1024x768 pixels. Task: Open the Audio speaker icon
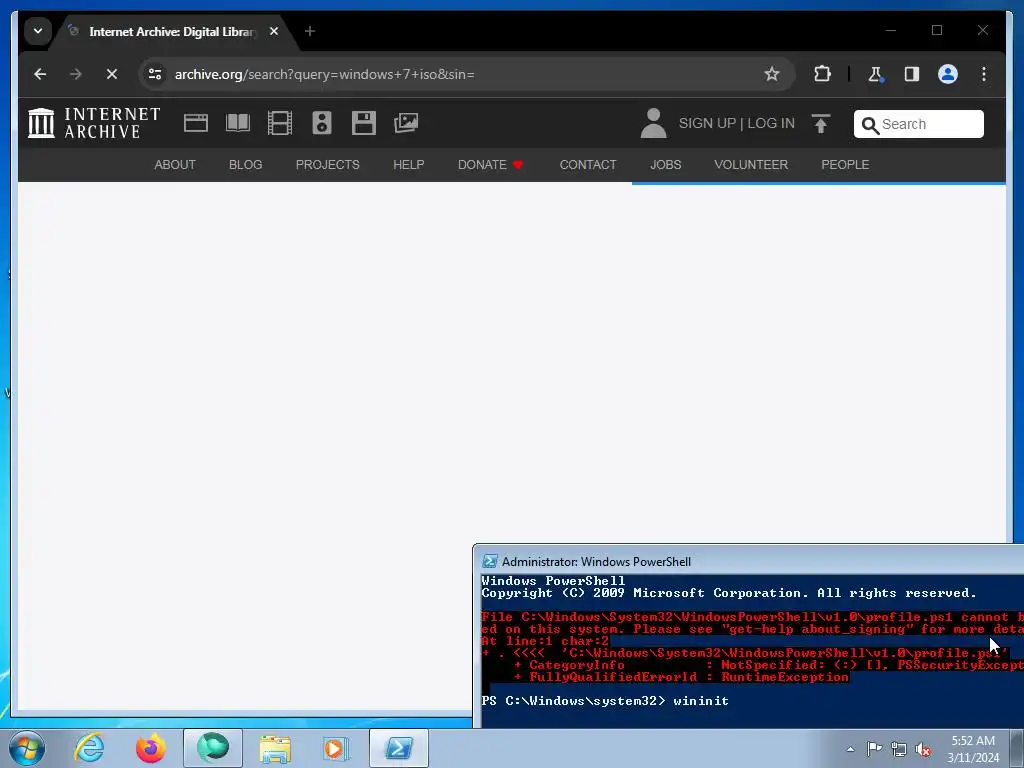coord(322,123)
